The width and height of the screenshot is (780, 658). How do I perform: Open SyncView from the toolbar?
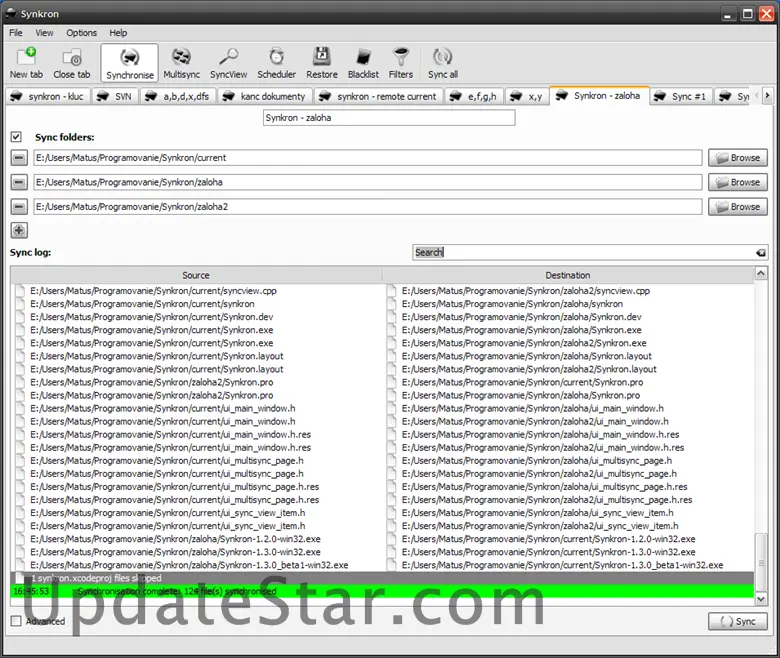[x=228, y=63]
